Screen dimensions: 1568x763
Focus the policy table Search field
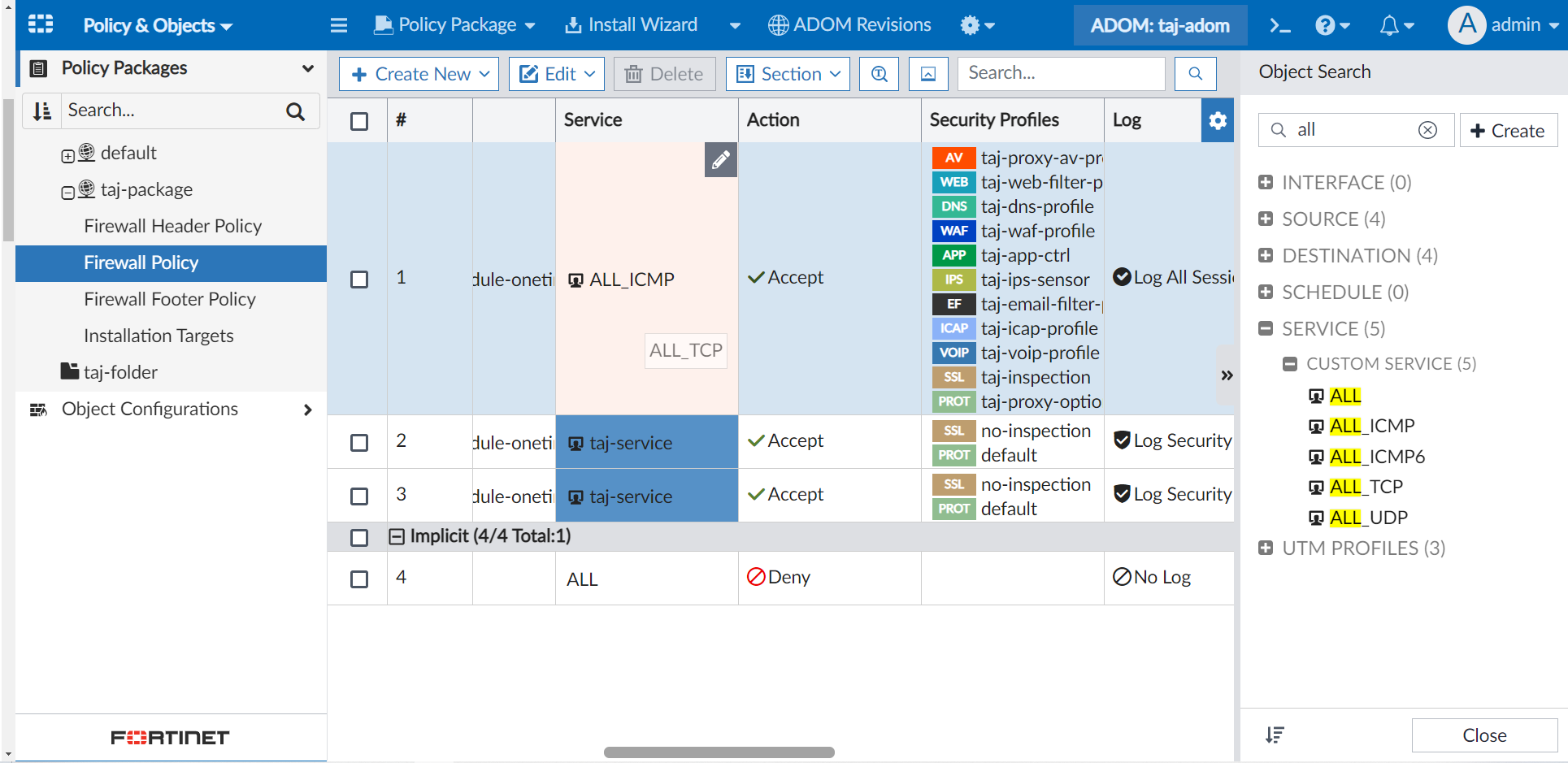1062,74
